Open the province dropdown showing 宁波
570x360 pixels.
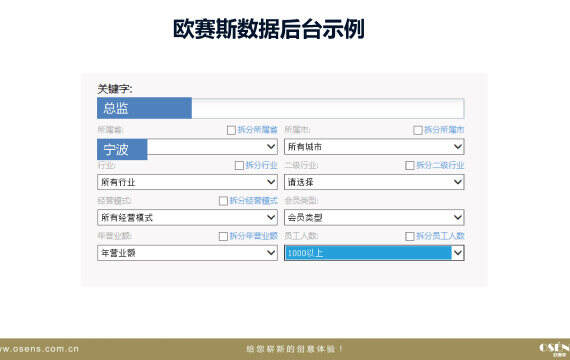point(187,147)
